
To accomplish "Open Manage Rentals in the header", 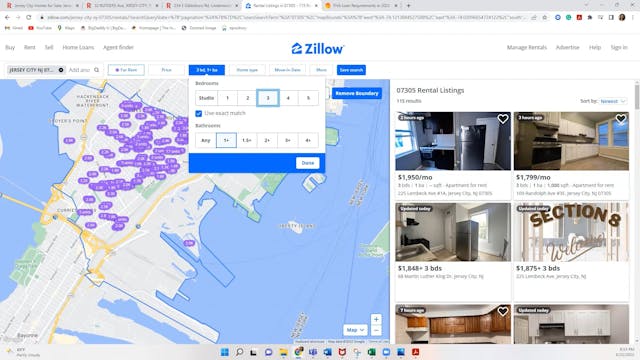I will point(527,47).
